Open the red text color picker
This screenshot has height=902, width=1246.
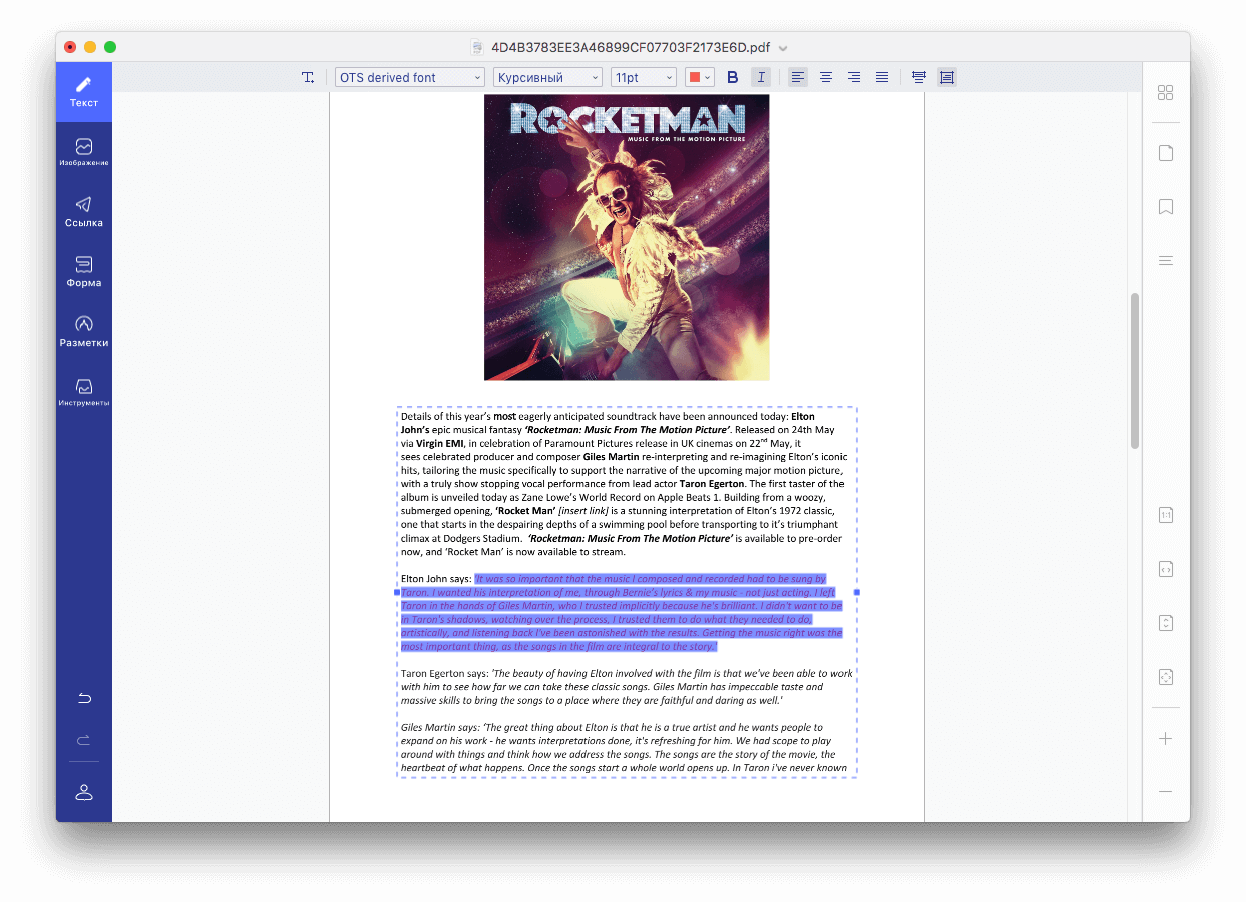[699, 77]
